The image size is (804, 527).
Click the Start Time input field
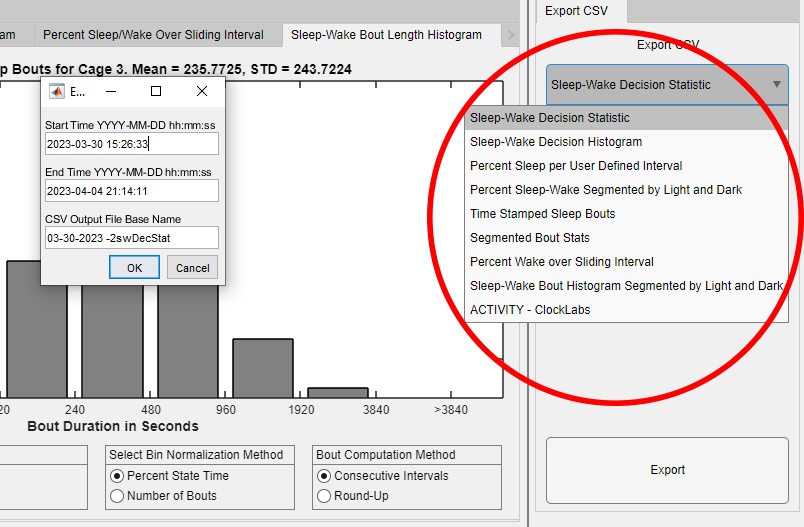coord(131,144)
